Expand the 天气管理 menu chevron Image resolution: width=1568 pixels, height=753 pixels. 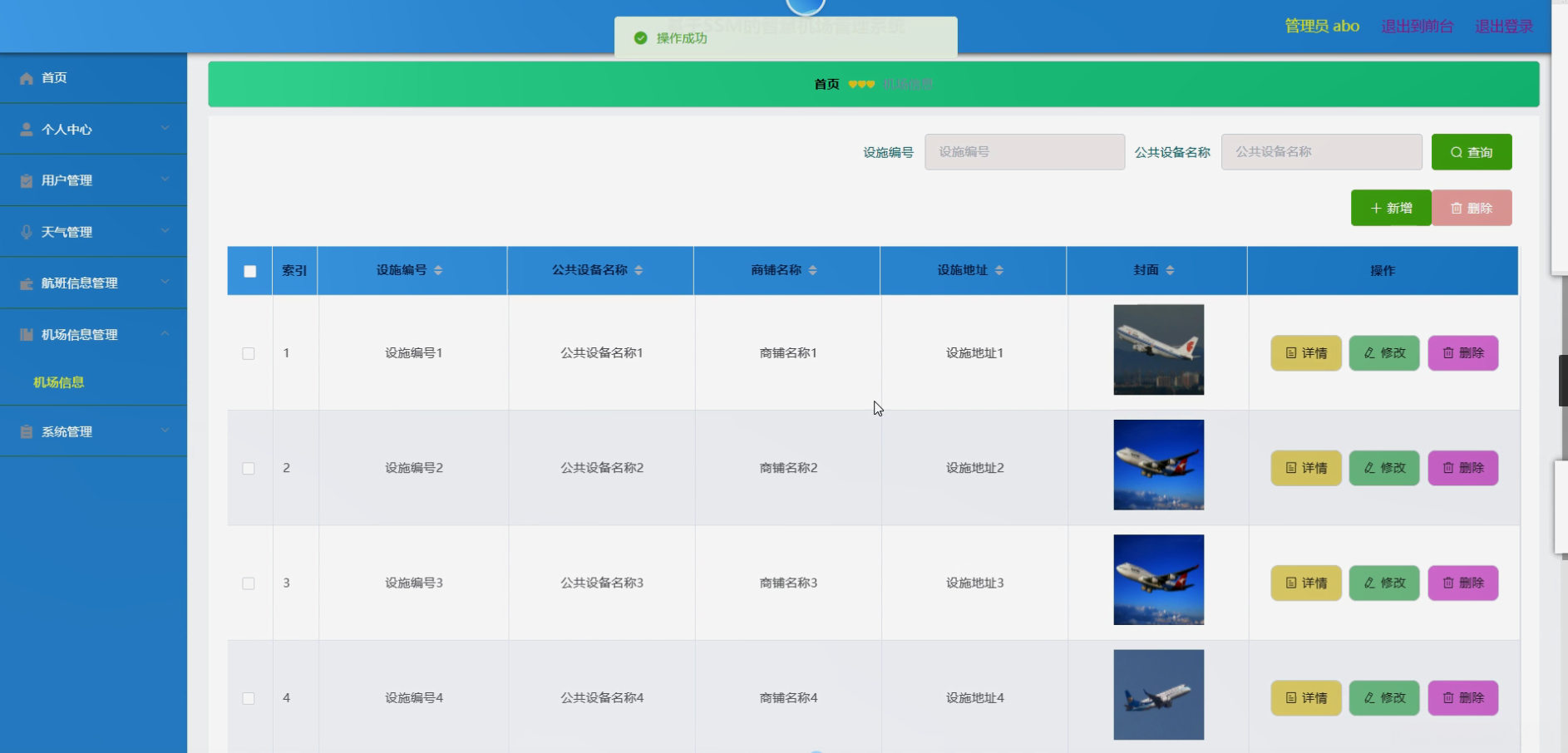165,231
